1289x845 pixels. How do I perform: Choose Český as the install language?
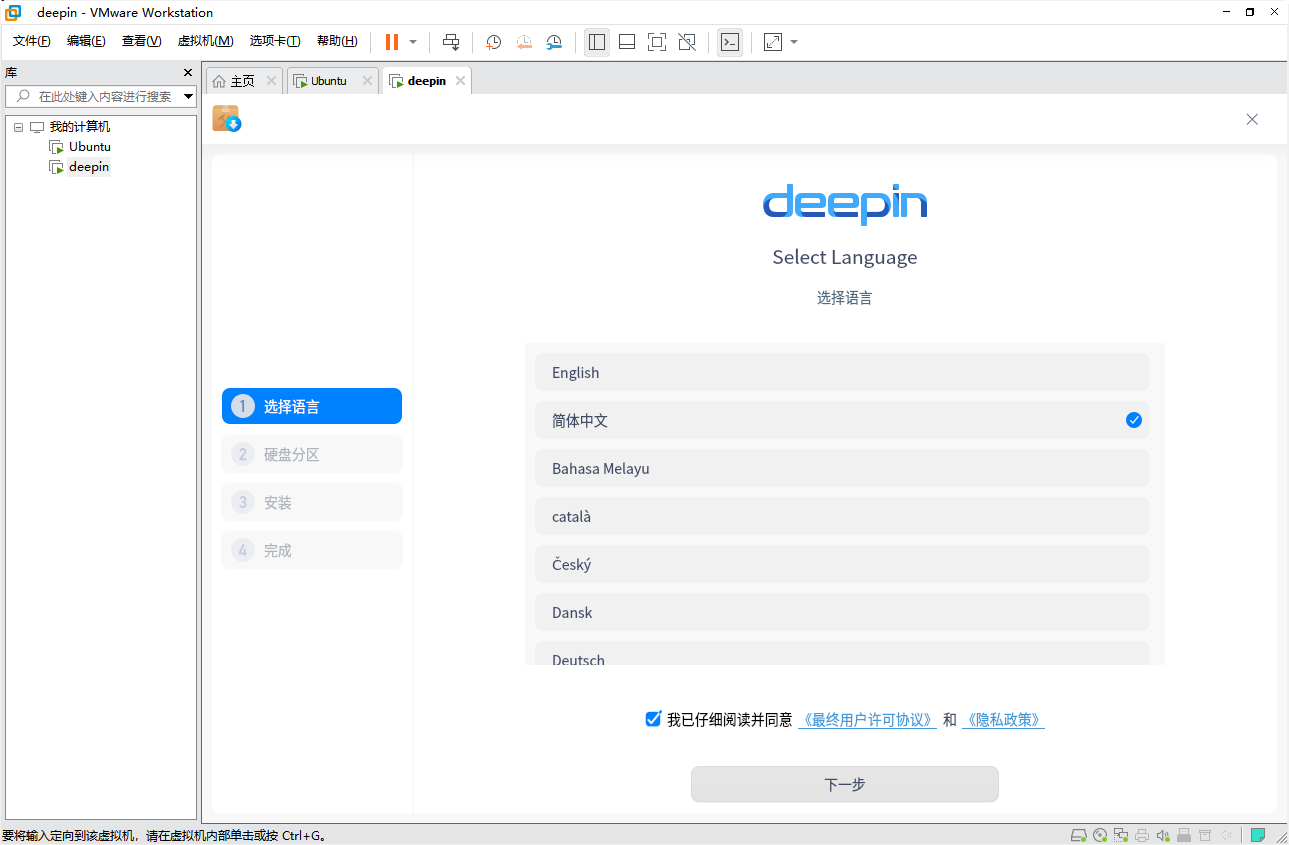842,564
